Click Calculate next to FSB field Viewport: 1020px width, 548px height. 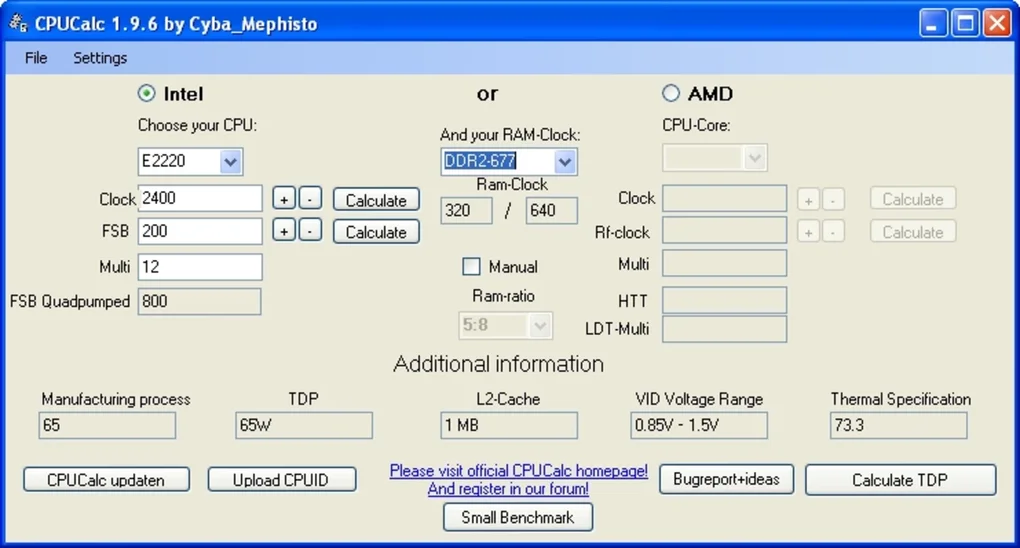pos(376,232)
